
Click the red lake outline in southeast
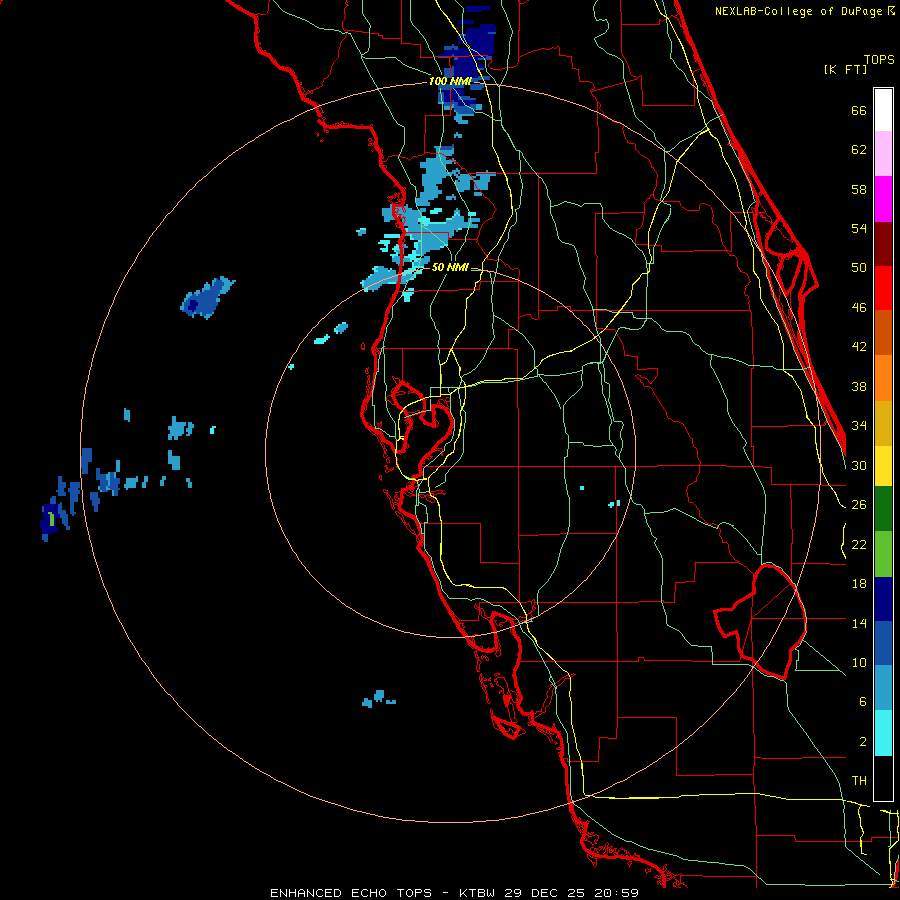[x=761, y=622]
